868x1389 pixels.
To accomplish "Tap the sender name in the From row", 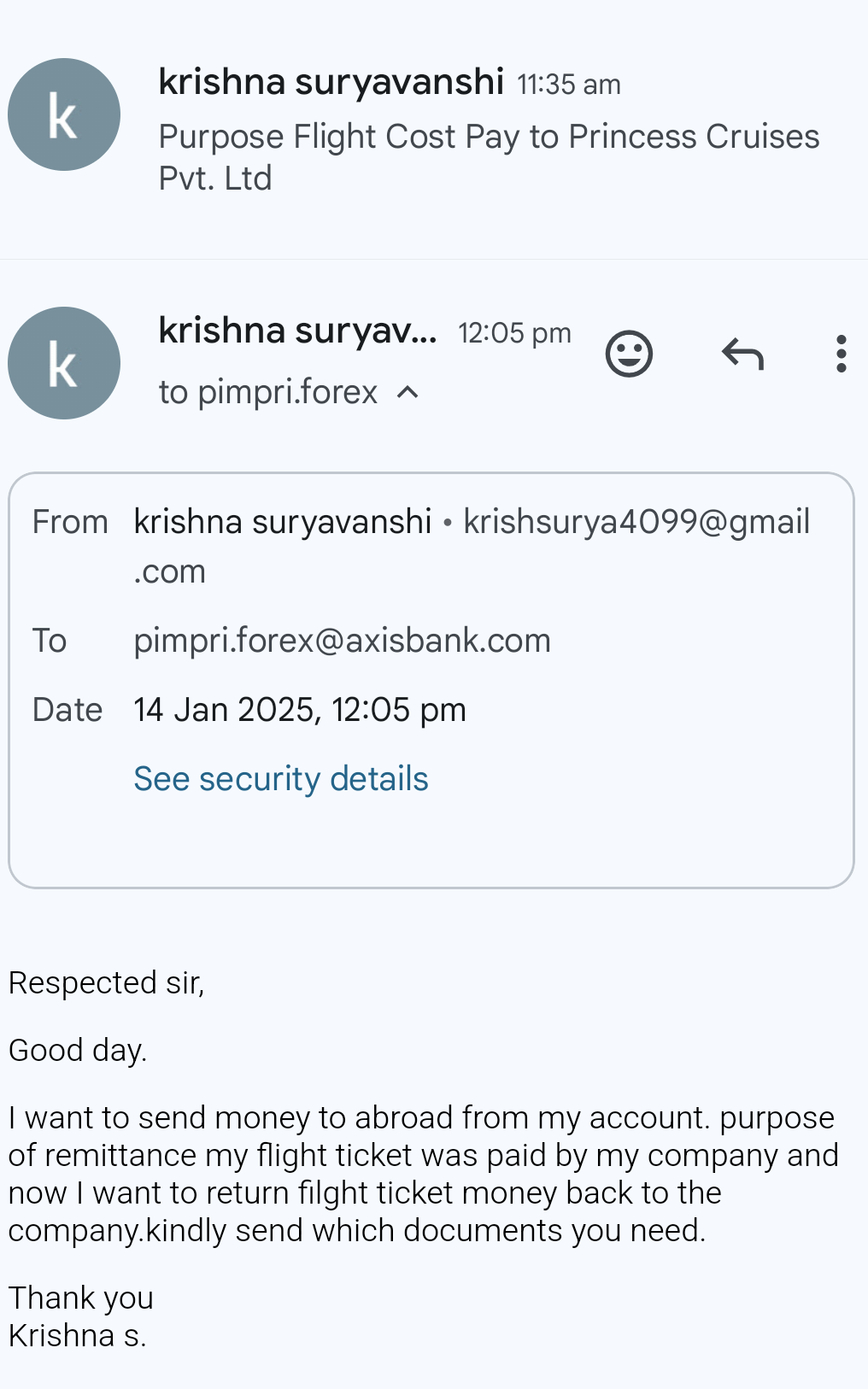I will pos(282,522).
